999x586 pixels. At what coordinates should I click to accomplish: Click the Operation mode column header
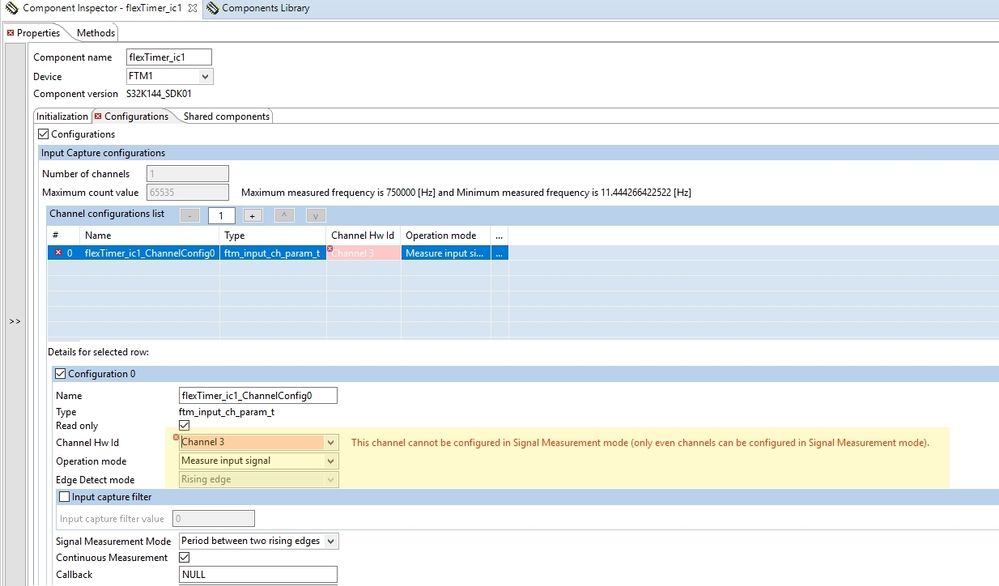[x=445, y=235]
